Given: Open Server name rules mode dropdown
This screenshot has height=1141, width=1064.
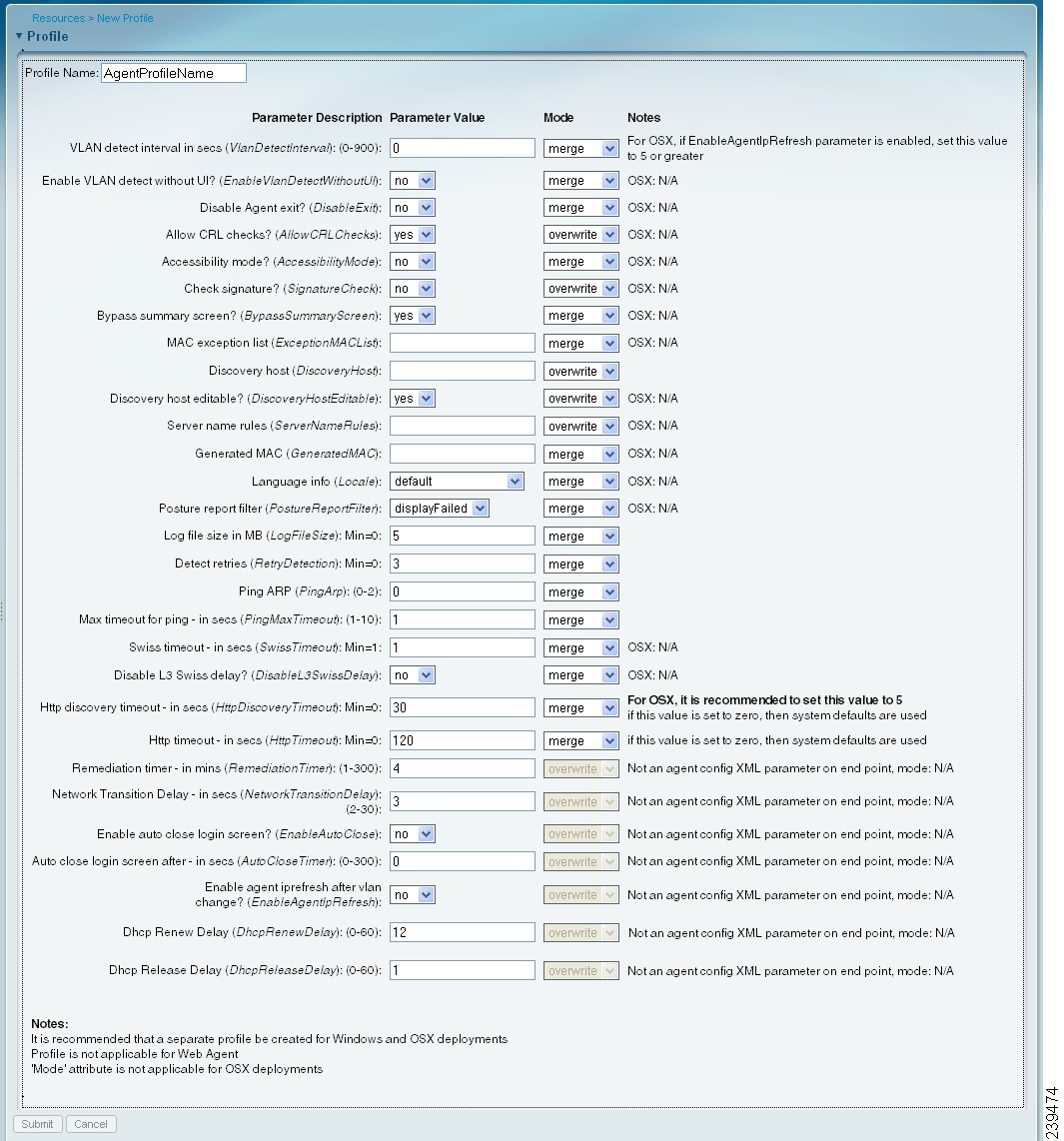Looking at the screenshot, I should (x=580, y=426).
